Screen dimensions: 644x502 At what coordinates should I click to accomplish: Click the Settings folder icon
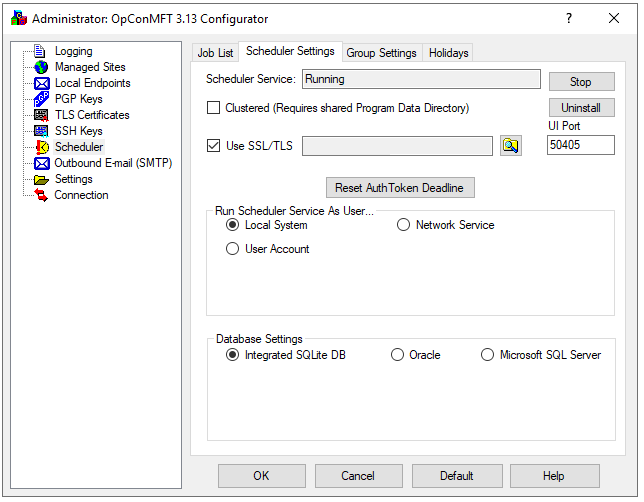(41, 180)
